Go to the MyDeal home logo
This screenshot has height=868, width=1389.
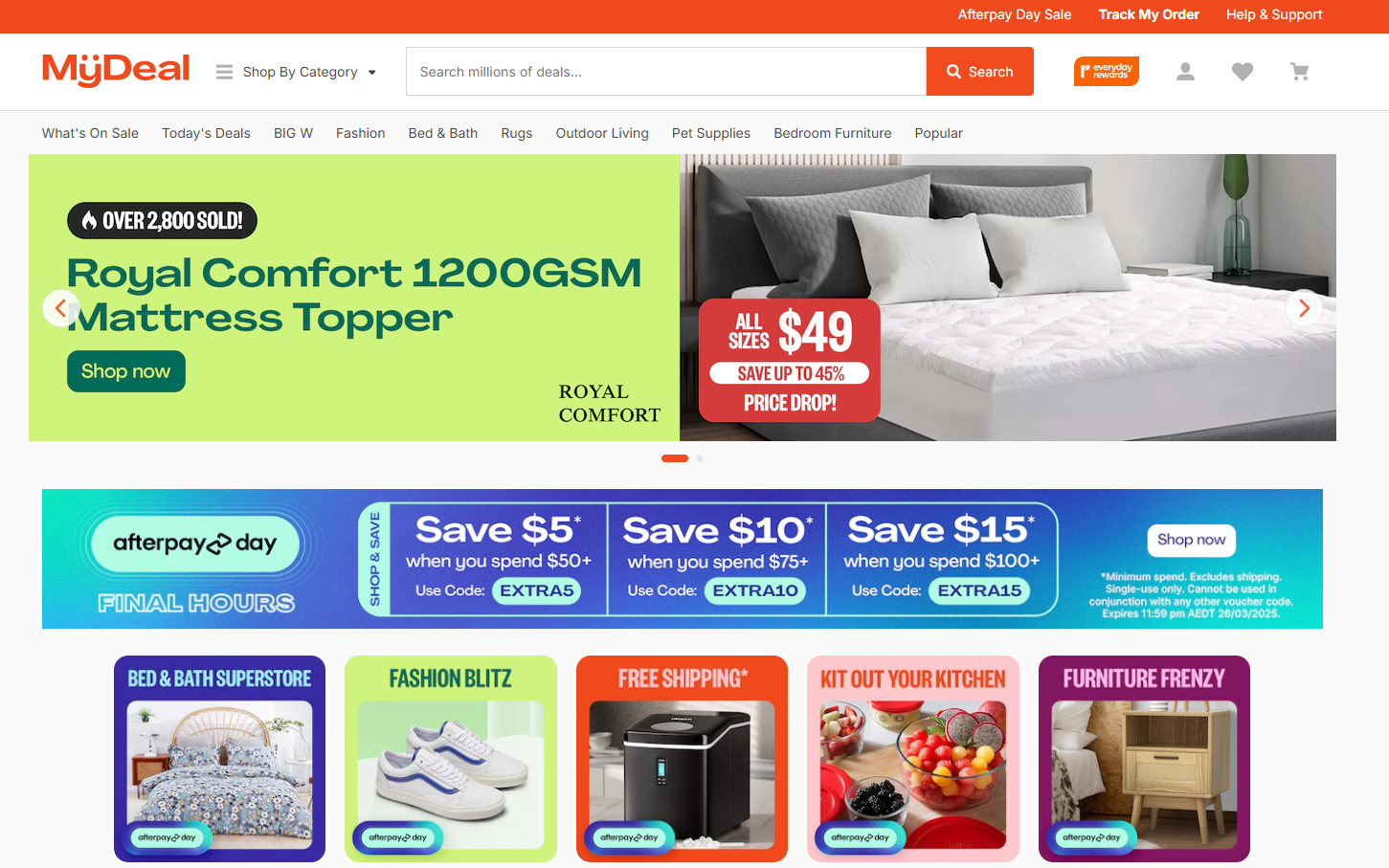click(116, 70)
